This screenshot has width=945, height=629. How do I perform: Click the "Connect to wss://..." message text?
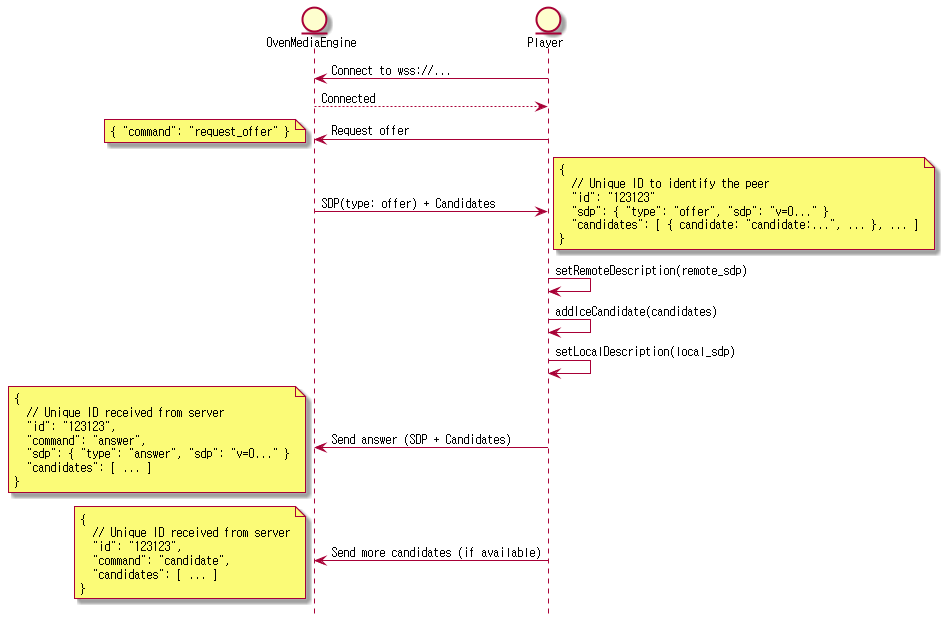point(390,71)
